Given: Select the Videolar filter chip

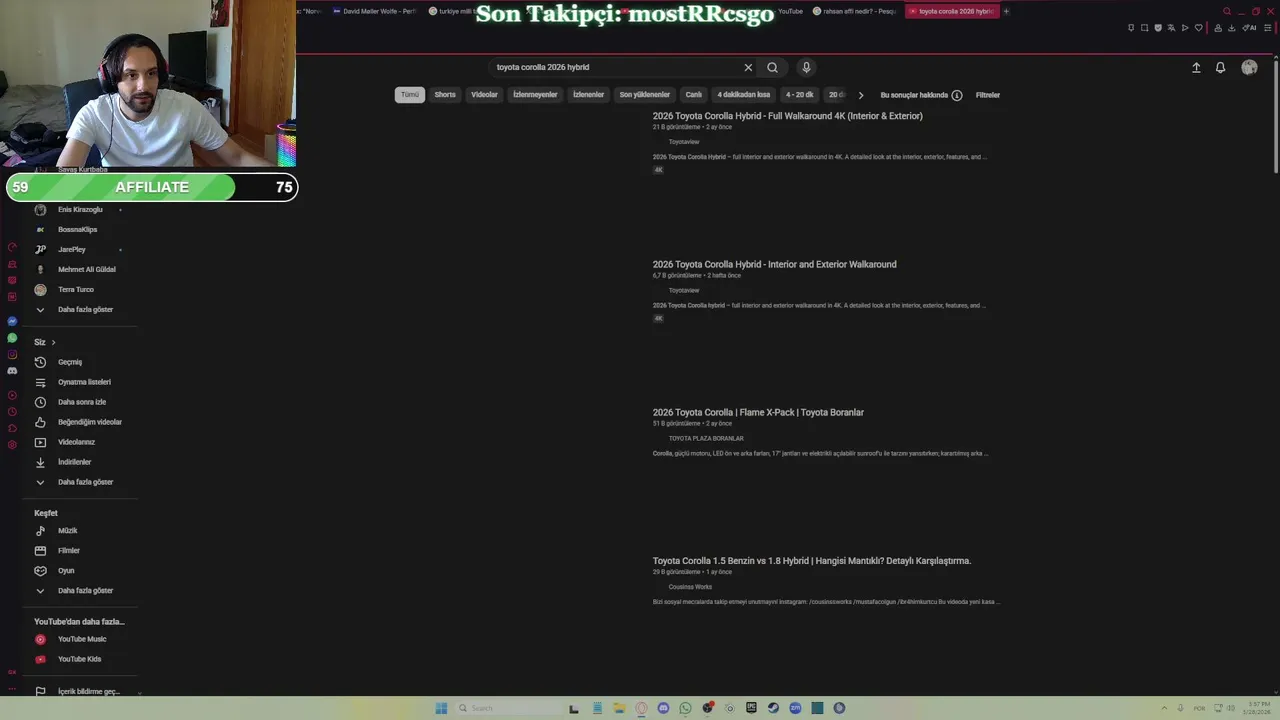Looking at the screenshot, I should [x=484, y=95].
